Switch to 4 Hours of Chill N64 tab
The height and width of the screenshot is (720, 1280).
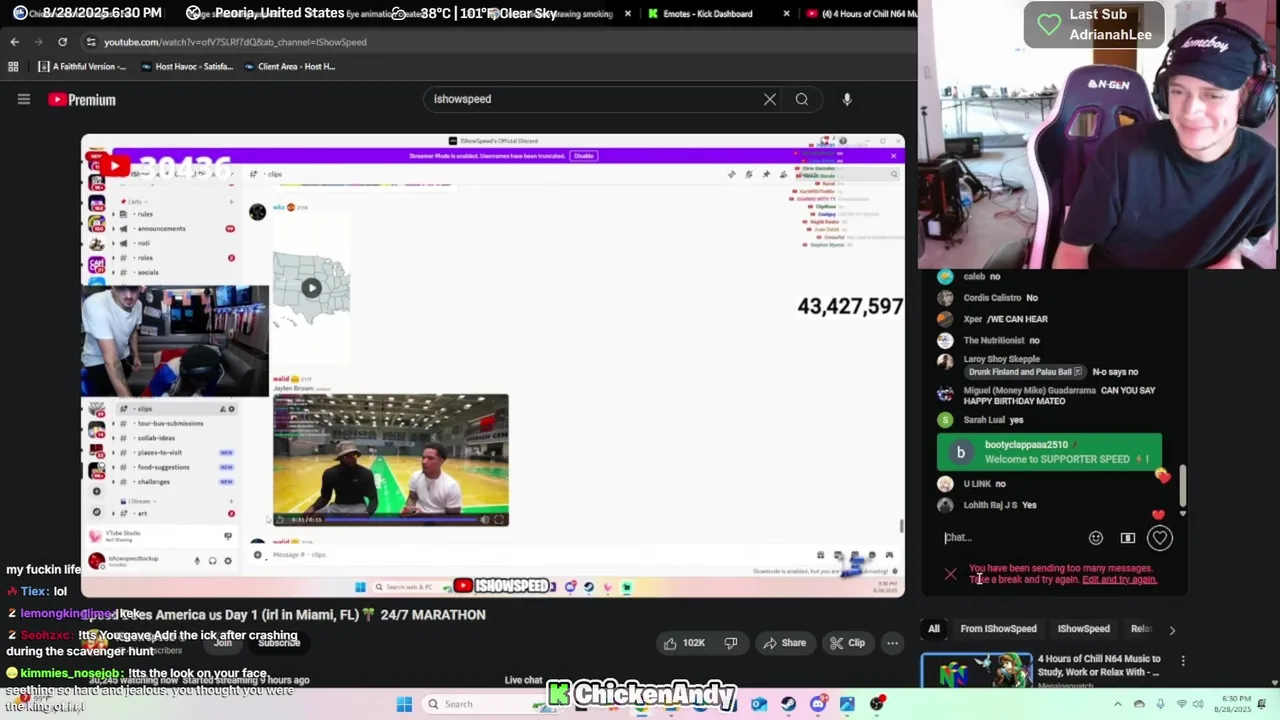[x=861, y=14]
